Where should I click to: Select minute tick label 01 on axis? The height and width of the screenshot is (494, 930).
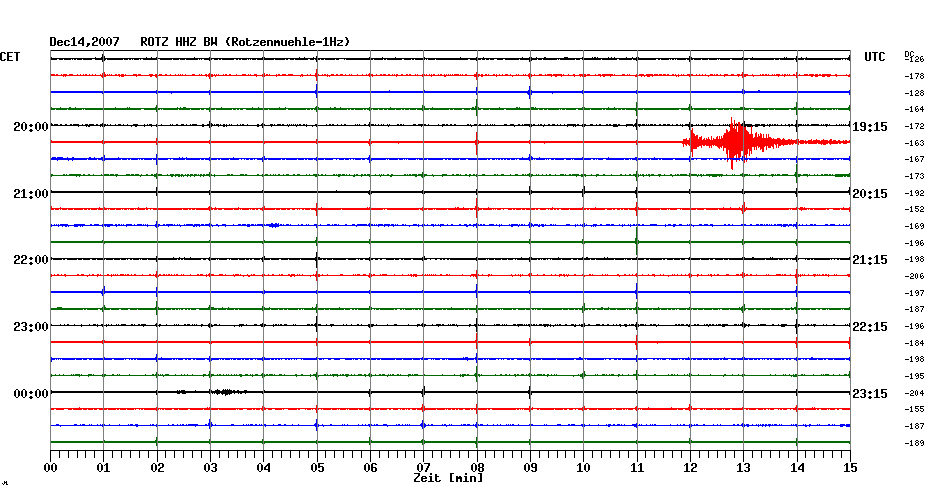(104, 467)
